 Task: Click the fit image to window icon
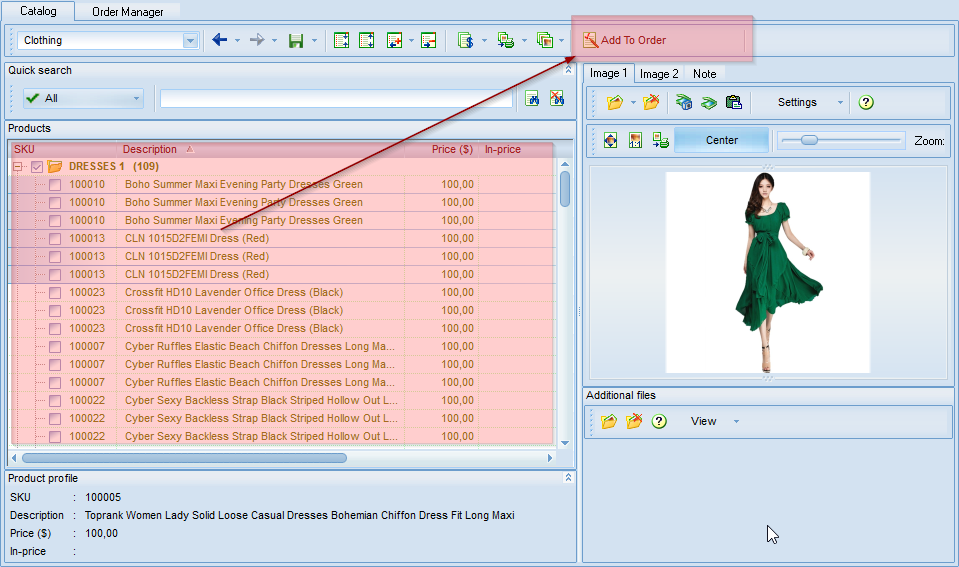[610, 140]
